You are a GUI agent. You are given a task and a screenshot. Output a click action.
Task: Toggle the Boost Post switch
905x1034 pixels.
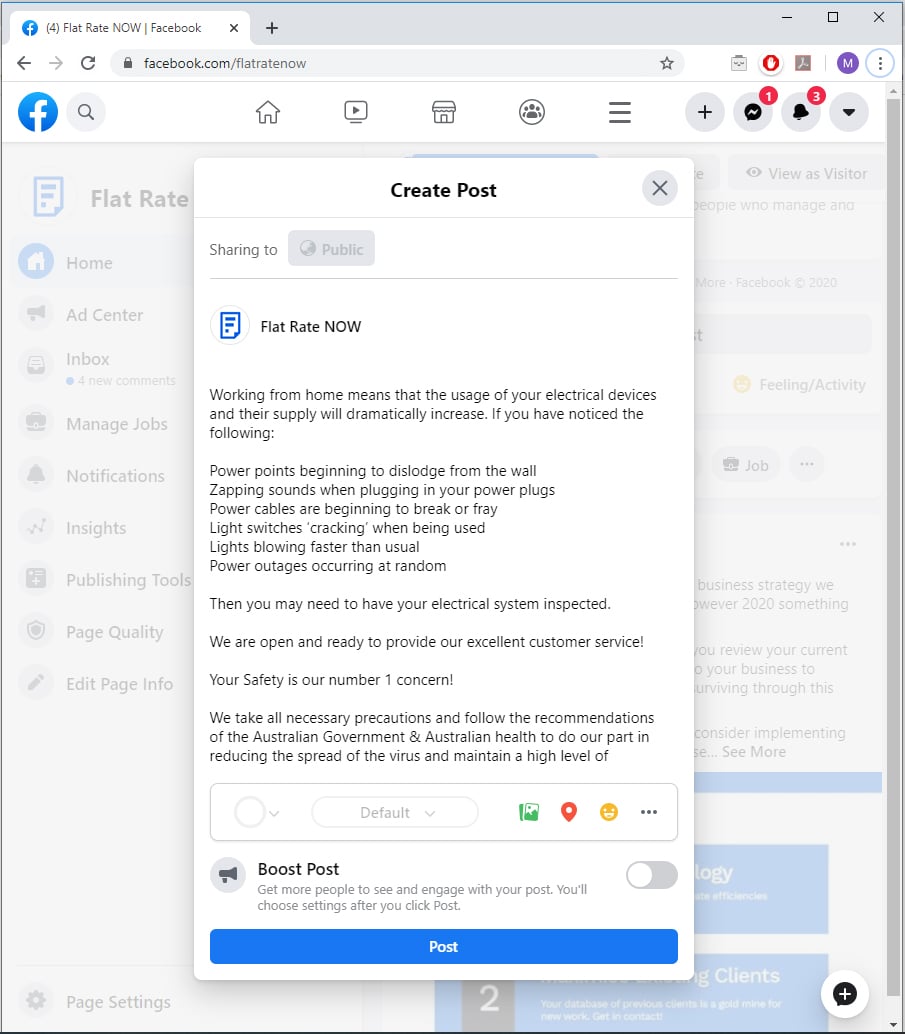[652, 876]
